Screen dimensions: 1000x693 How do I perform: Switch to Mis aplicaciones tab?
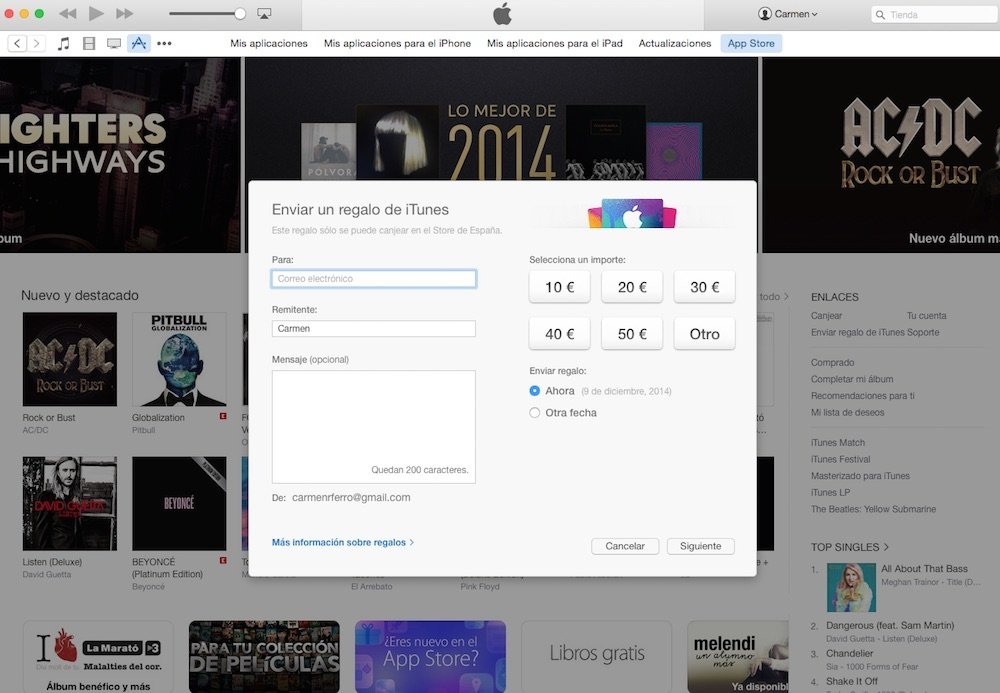tap(268, 43)
